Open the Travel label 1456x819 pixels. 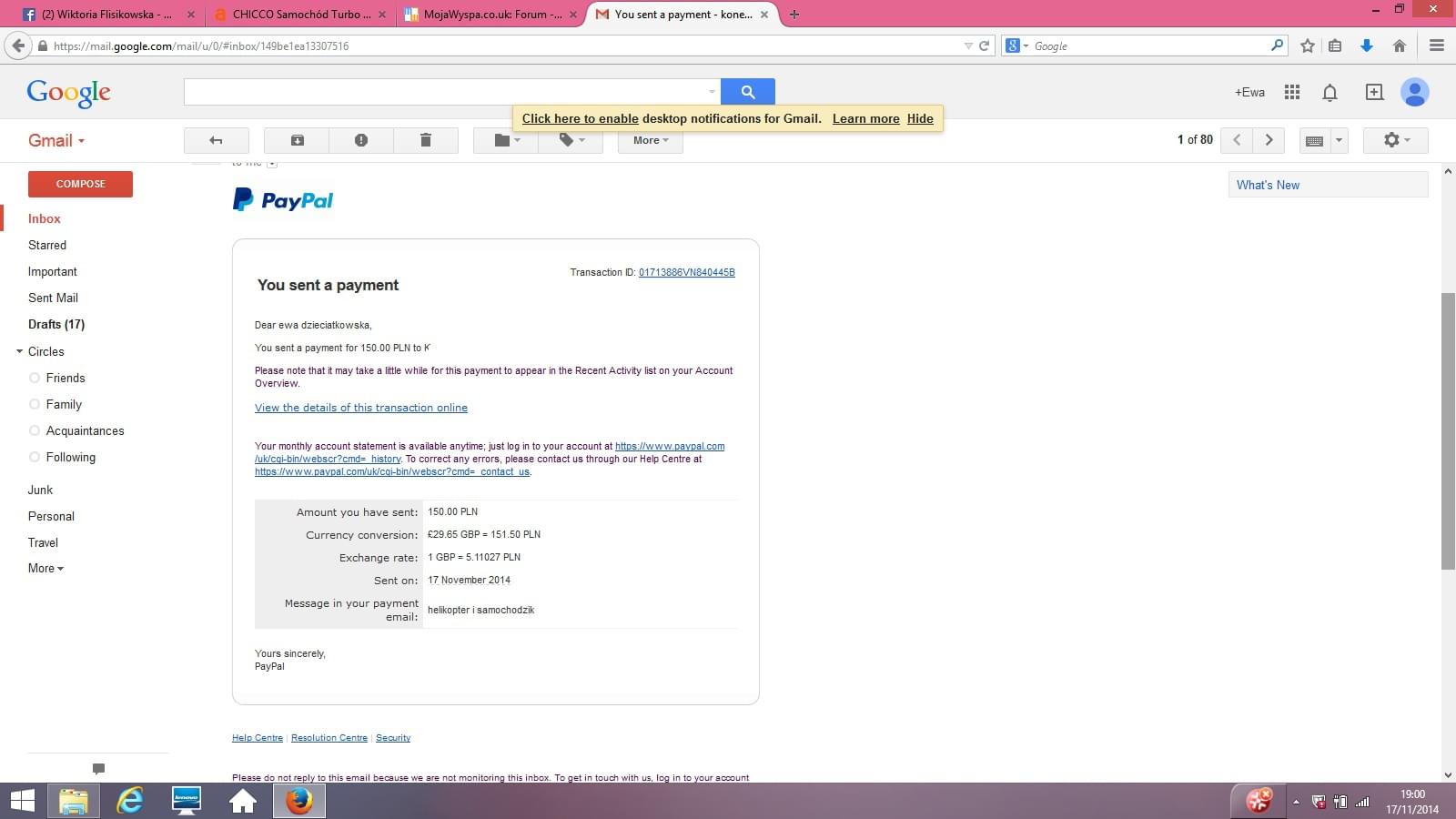tap(43, 542)
